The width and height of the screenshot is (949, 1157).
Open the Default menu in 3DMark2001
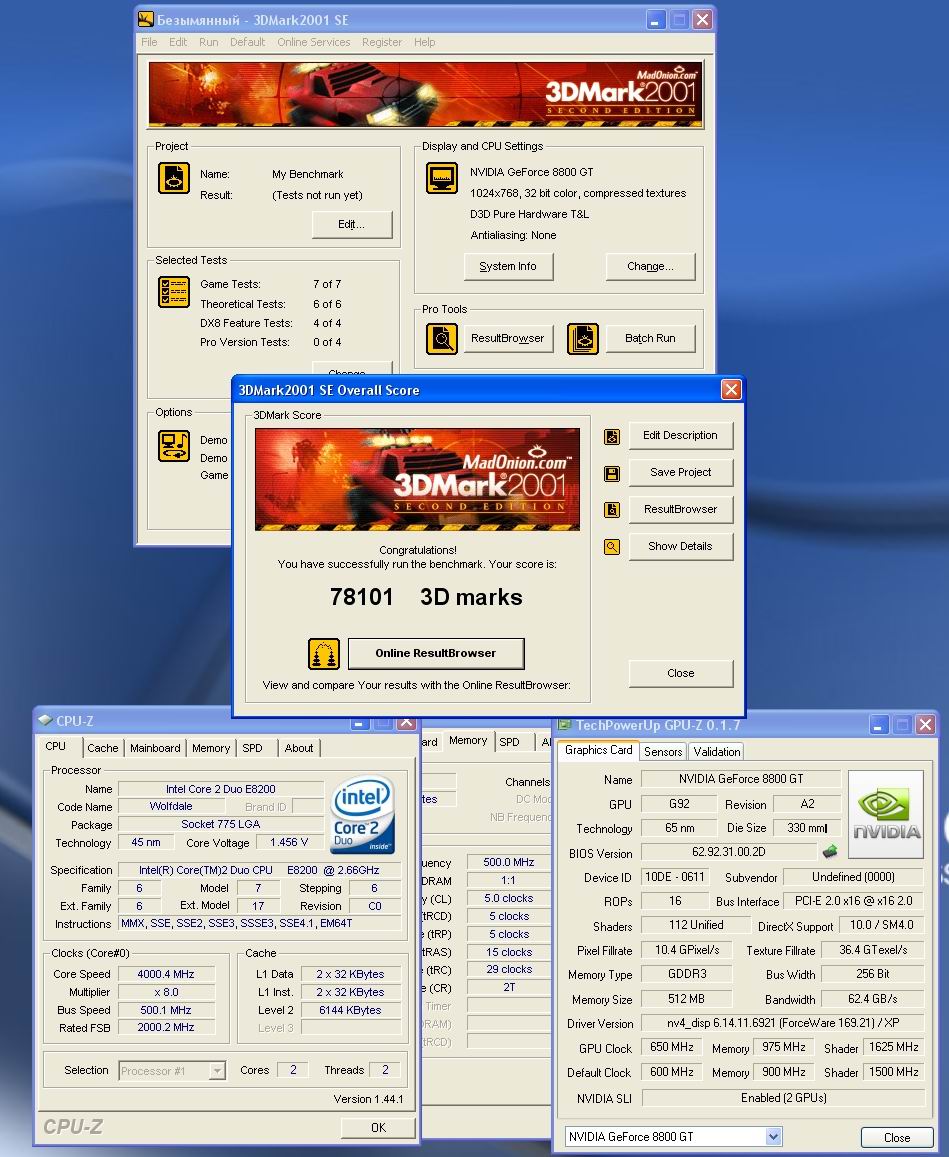(x=247, y=42)
